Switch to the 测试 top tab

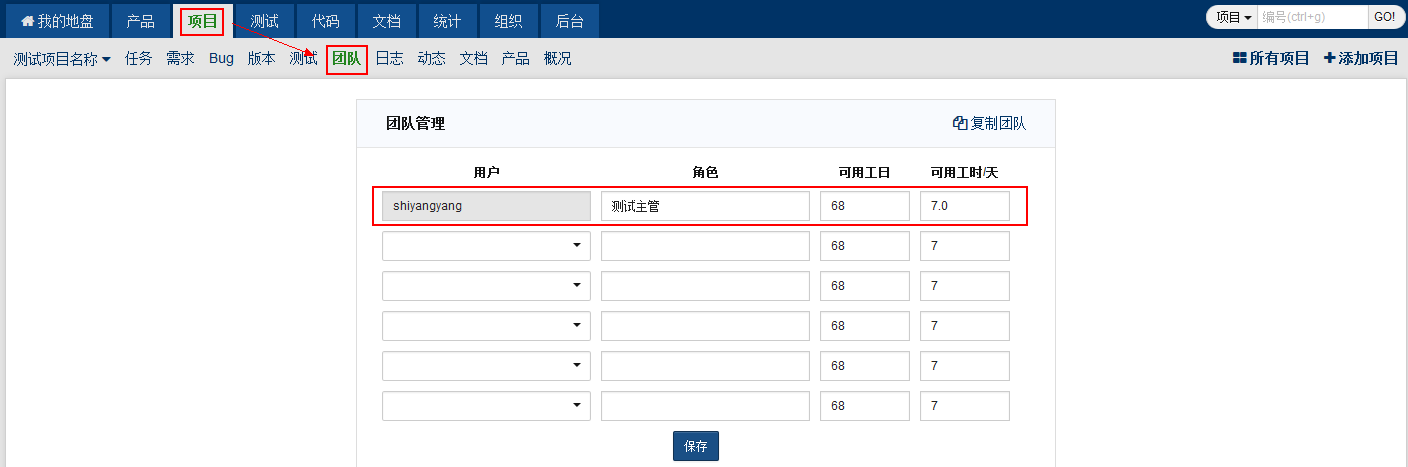pyautogui.click(x=265, y=21)
